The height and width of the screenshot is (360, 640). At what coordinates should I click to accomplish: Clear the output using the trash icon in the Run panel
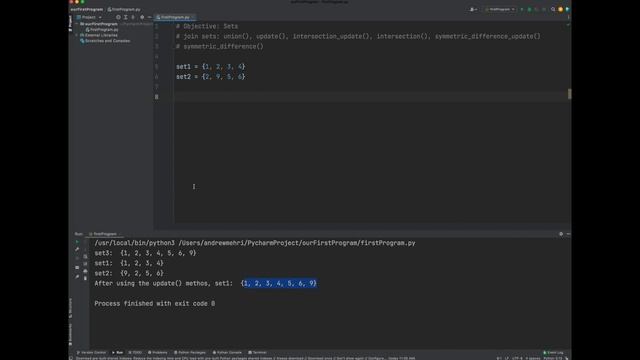coord(85,278)
